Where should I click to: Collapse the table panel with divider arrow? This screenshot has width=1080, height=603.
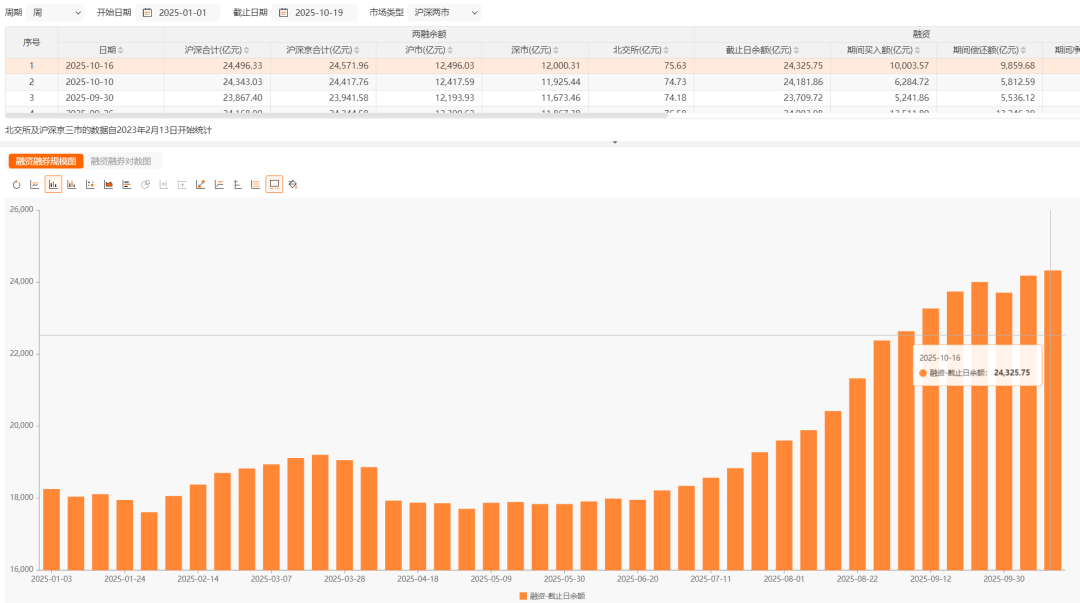click(615, 143)
